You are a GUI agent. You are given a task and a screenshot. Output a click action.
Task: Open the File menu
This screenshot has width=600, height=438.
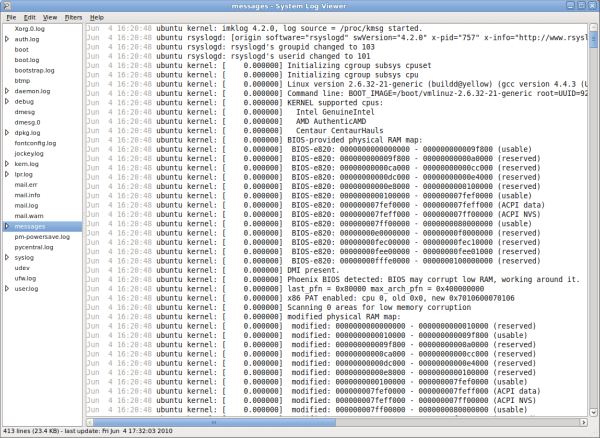click(x=11, y=18)
